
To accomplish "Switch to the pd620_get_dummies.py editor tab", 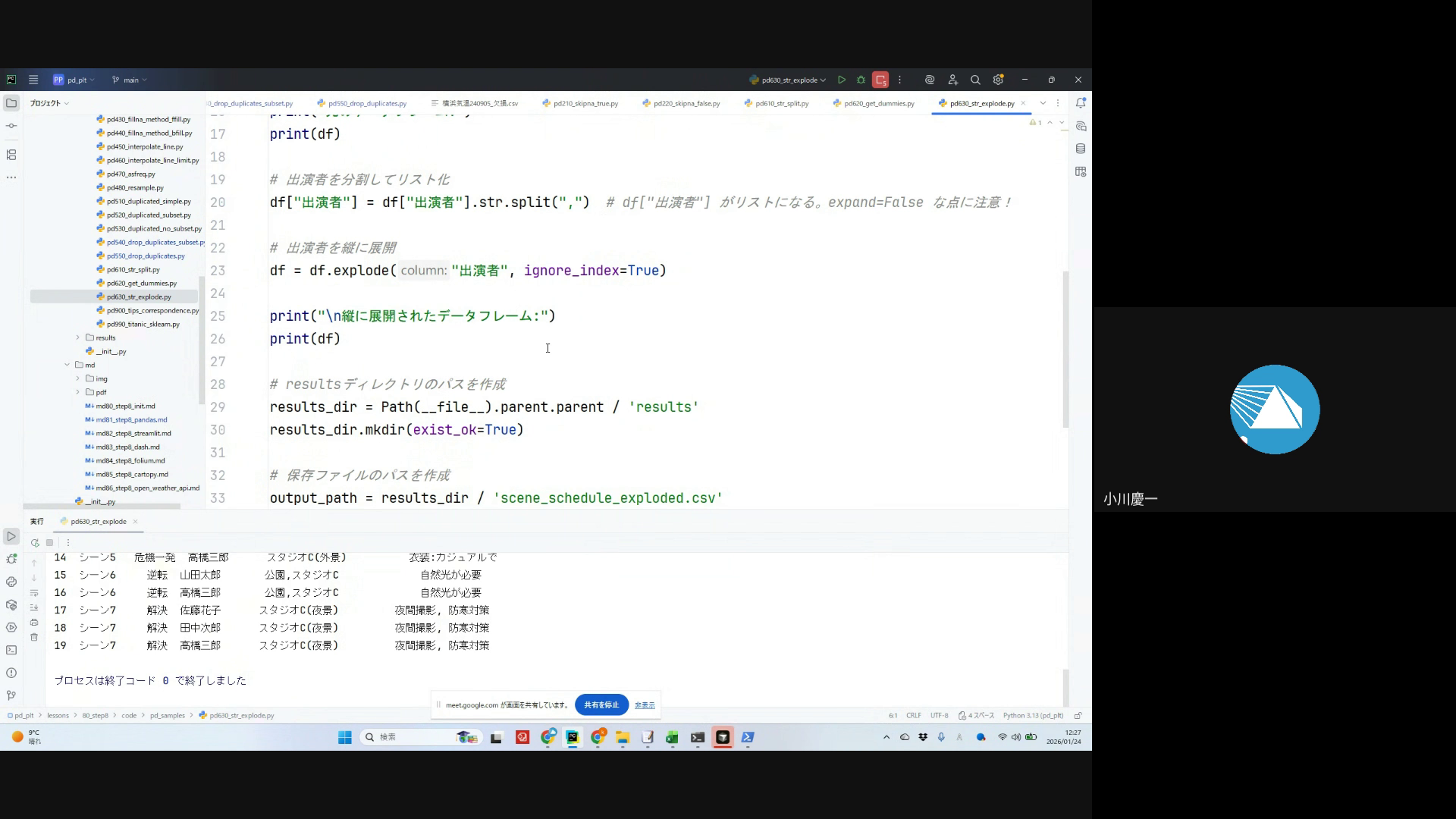I will 878,103.
